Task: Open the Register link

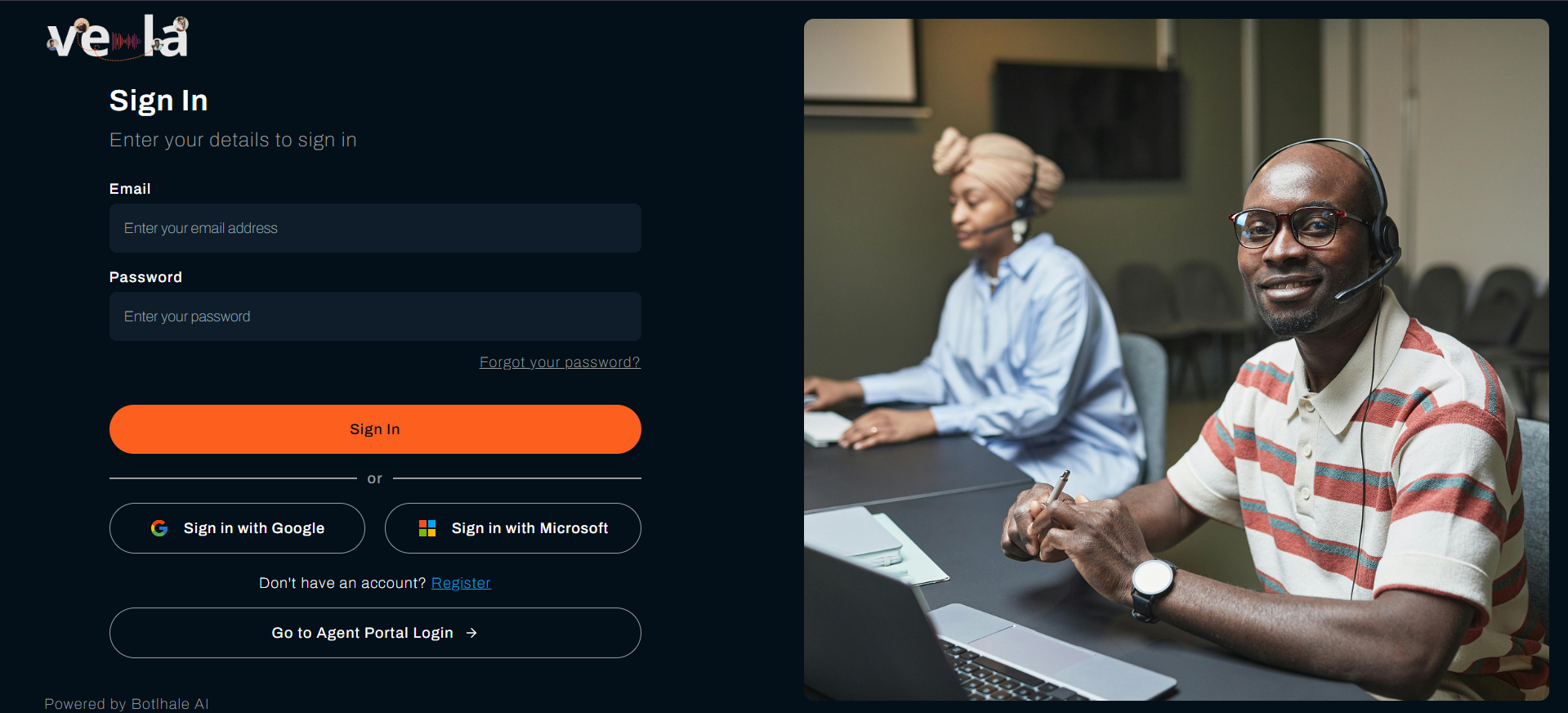Action: 461,583
